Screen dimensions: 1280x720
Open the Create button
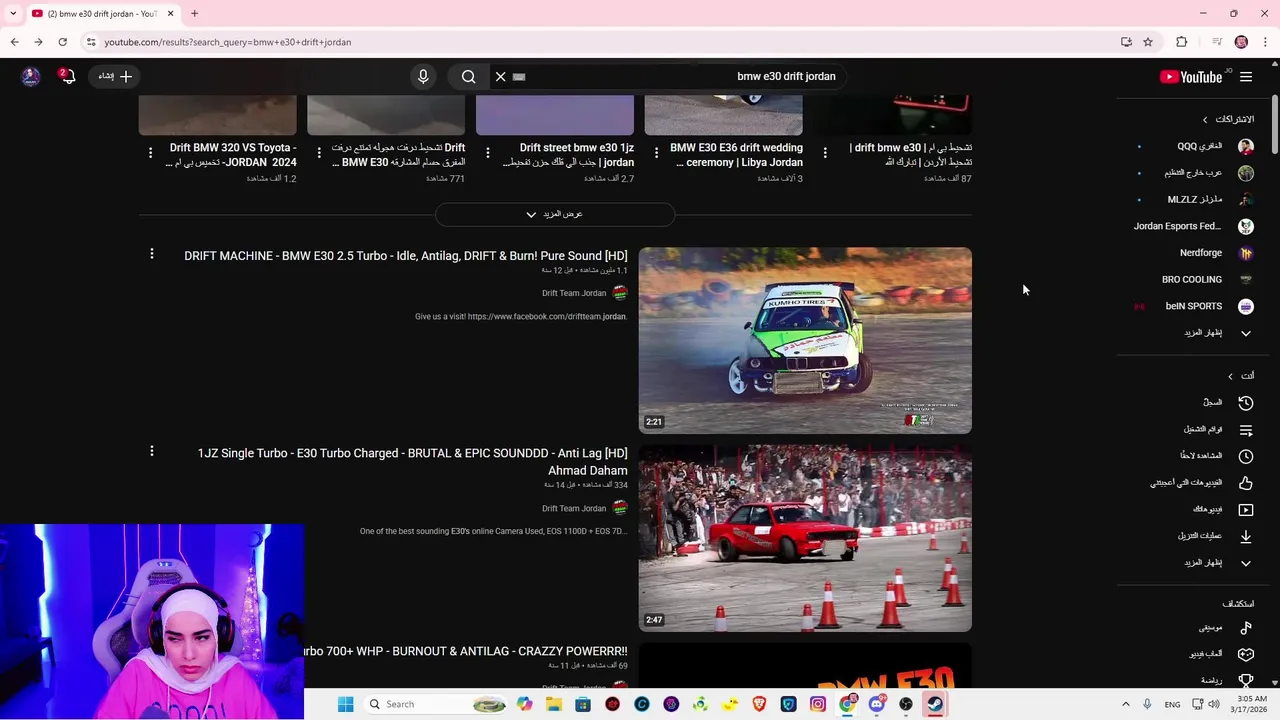[116, 76]
